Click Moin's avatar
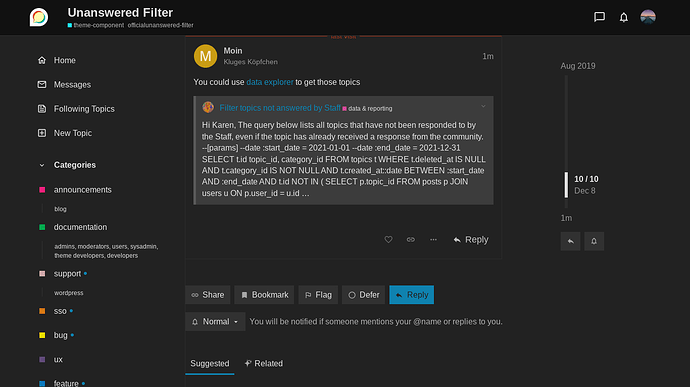 click(x=206, y=56)
